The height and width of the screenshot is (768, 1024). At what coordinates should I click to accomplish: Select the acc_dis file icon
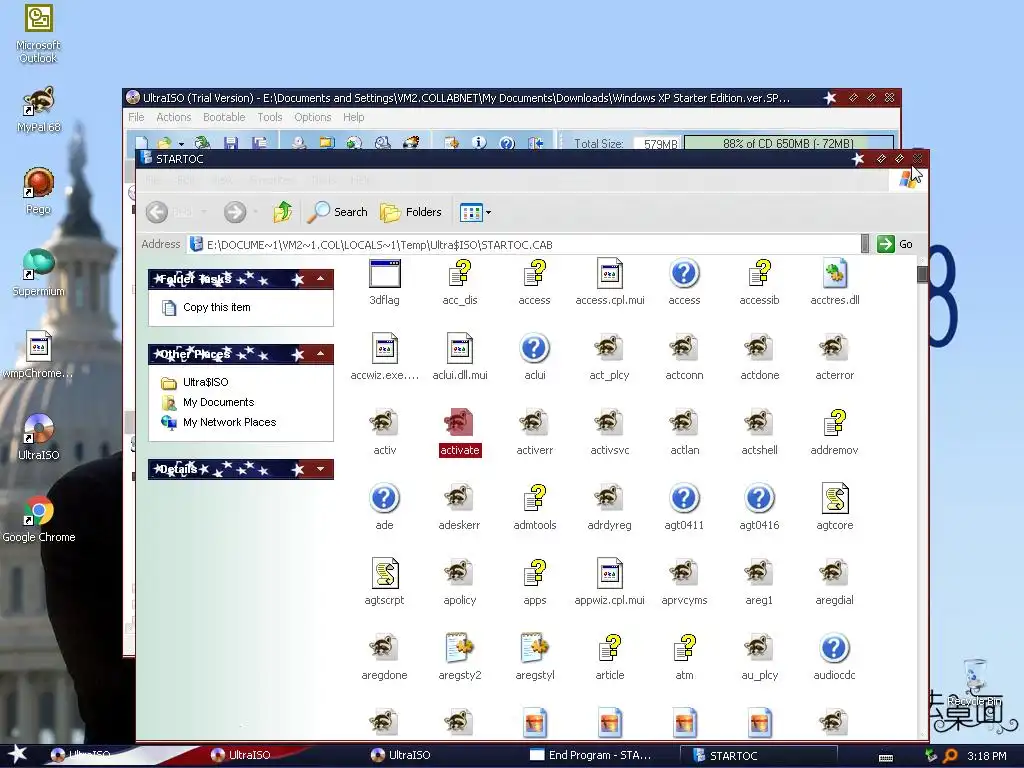[x=460, y=274]
